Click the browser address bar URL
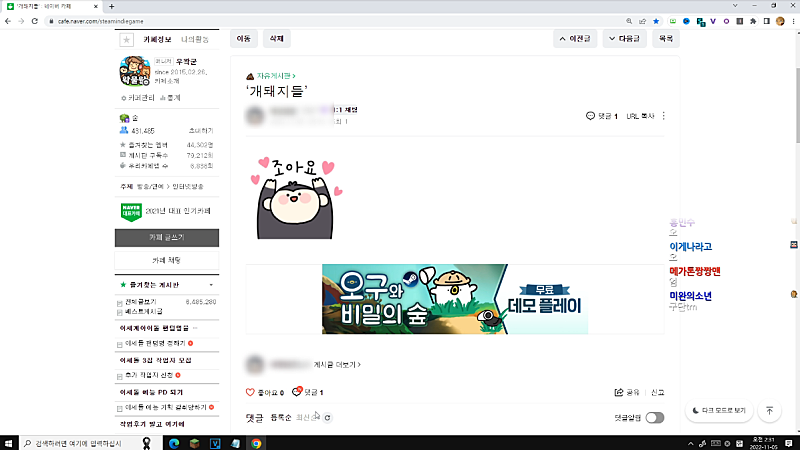Screen dimensions: 800x450 tap(101, 21)
